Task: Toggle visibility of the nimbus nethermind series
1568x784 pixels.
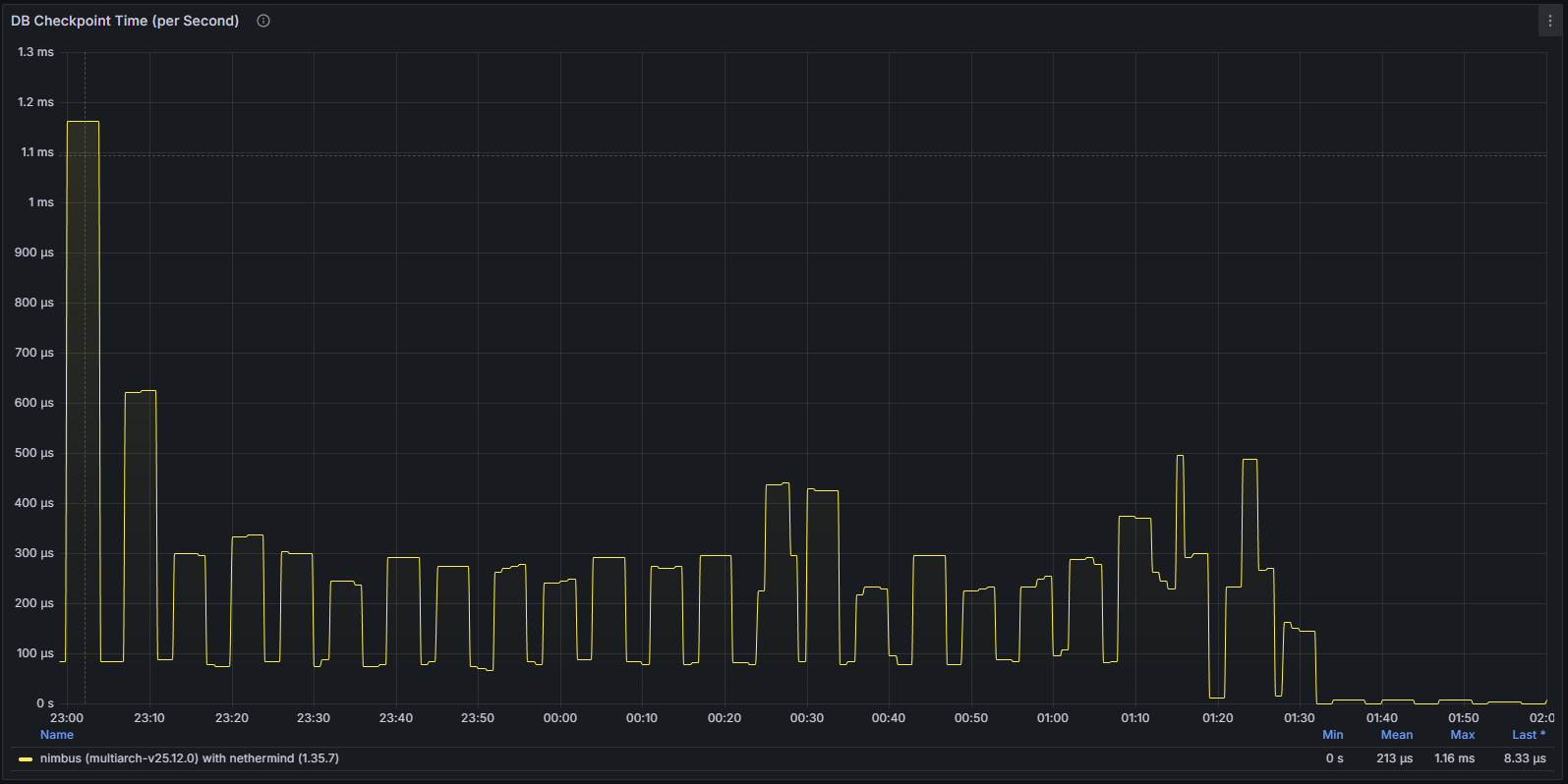Action: (189, 758)
